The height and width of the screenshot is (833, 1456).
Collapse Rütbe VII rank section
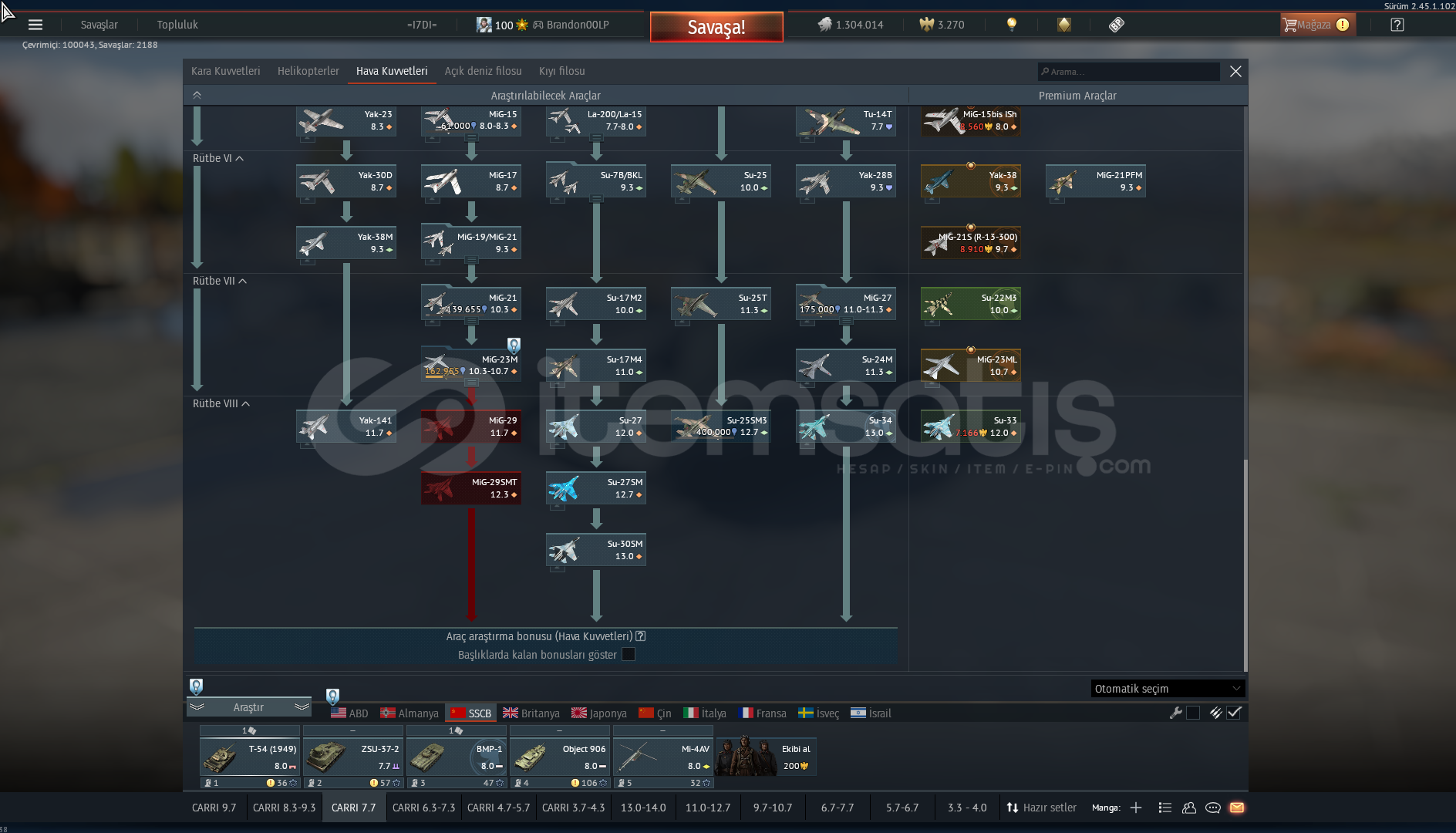coord(220,281)
